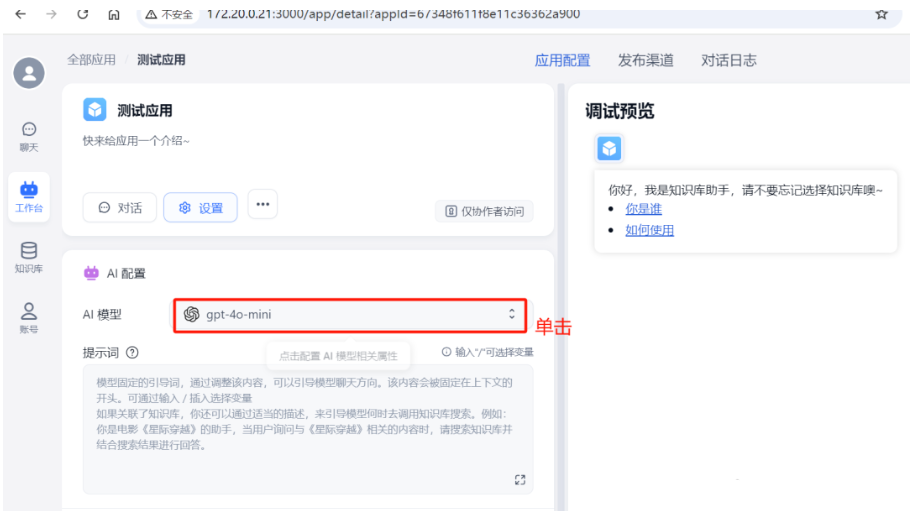Click the AI 配置 robot icon
Image resolution: width=915 pixels, height=511 pixels.
pos(91,273)
